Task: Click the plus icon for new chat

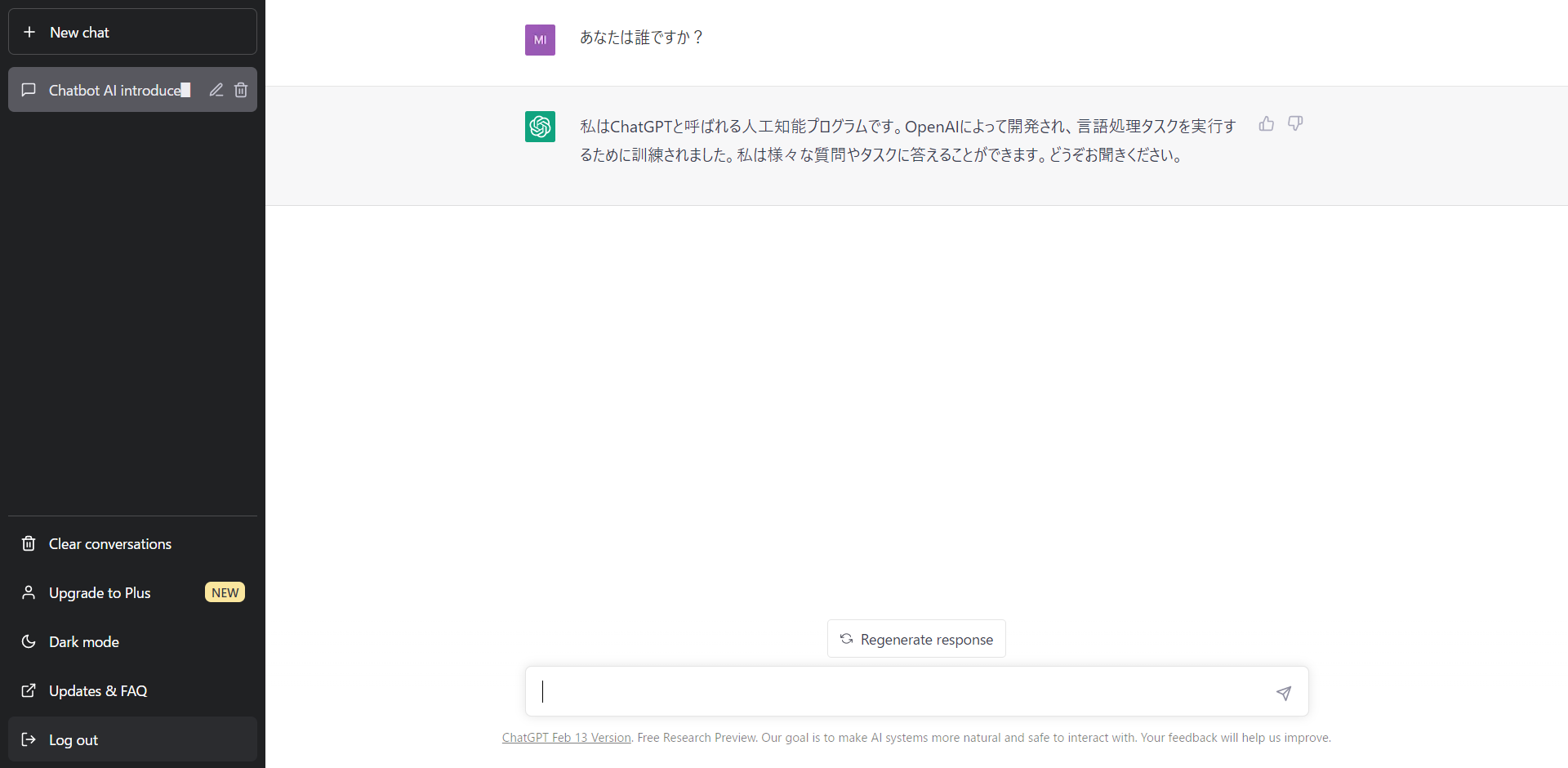Action: pos(29,32)
